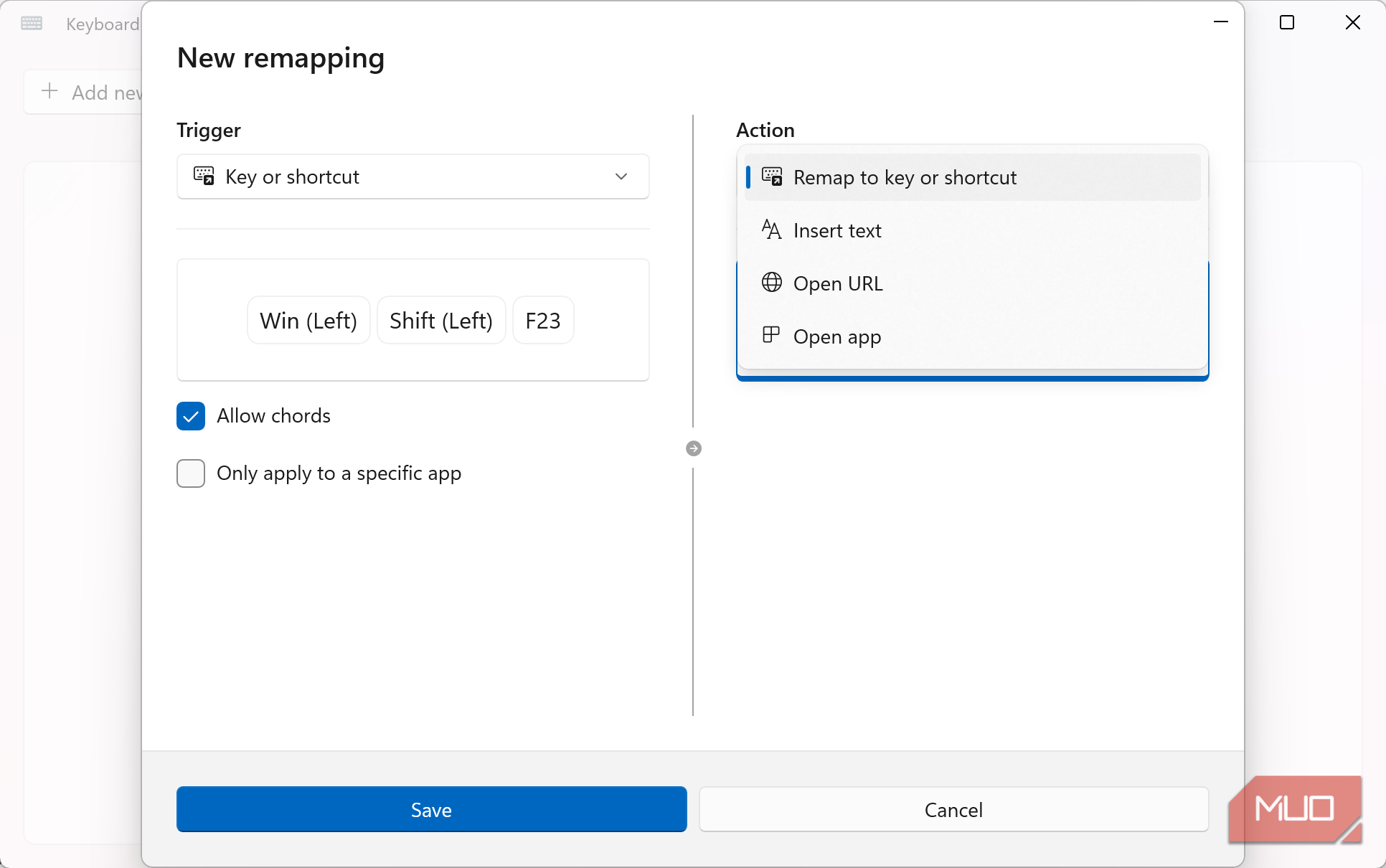Image resolution: width=1386 pixels, height=868 pixels.
Task: Choose Open app action
Action: tap(972, 336)
